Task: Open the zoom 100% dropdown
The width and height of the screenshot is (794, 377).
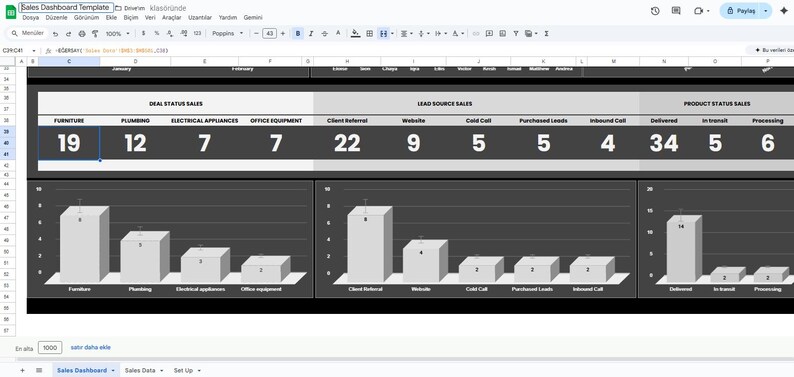Action: [x=118, y=33]
